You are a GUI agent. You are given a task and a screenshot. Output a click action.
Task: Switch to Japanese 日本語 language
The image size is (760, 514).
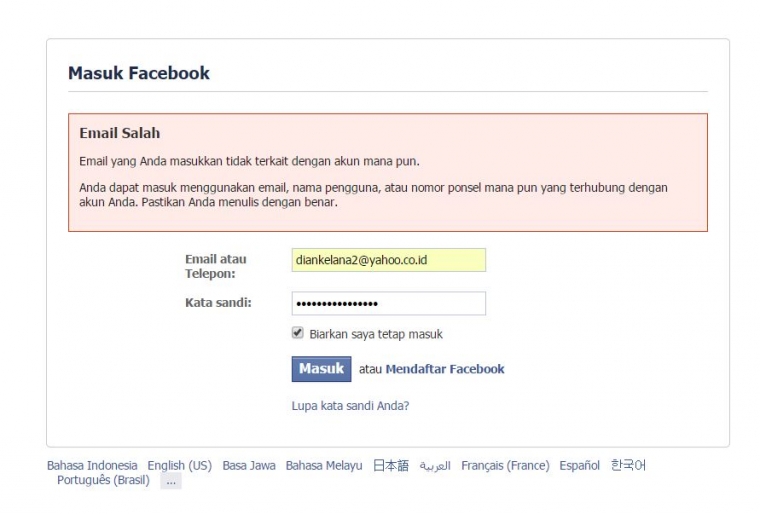391,466
